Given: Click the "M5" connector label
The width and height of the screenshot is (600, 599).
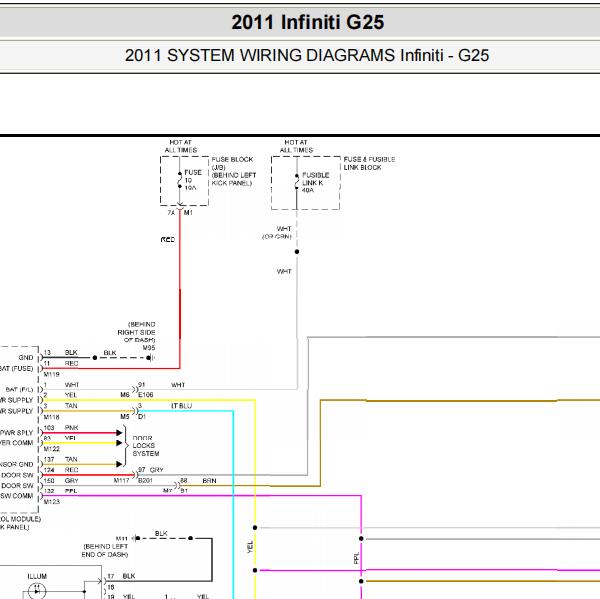Looking at the screenshot, I should (125, 416).
